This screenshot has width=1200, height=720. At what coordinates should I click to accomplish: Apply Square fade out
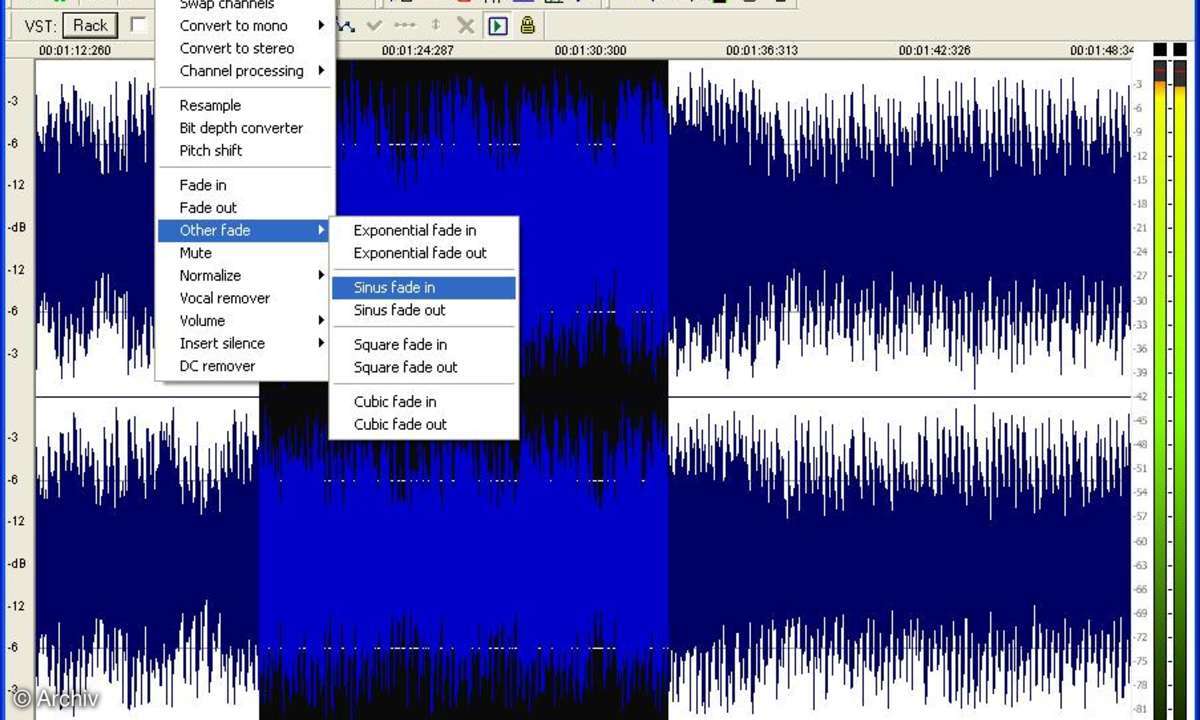click(424, 367)
